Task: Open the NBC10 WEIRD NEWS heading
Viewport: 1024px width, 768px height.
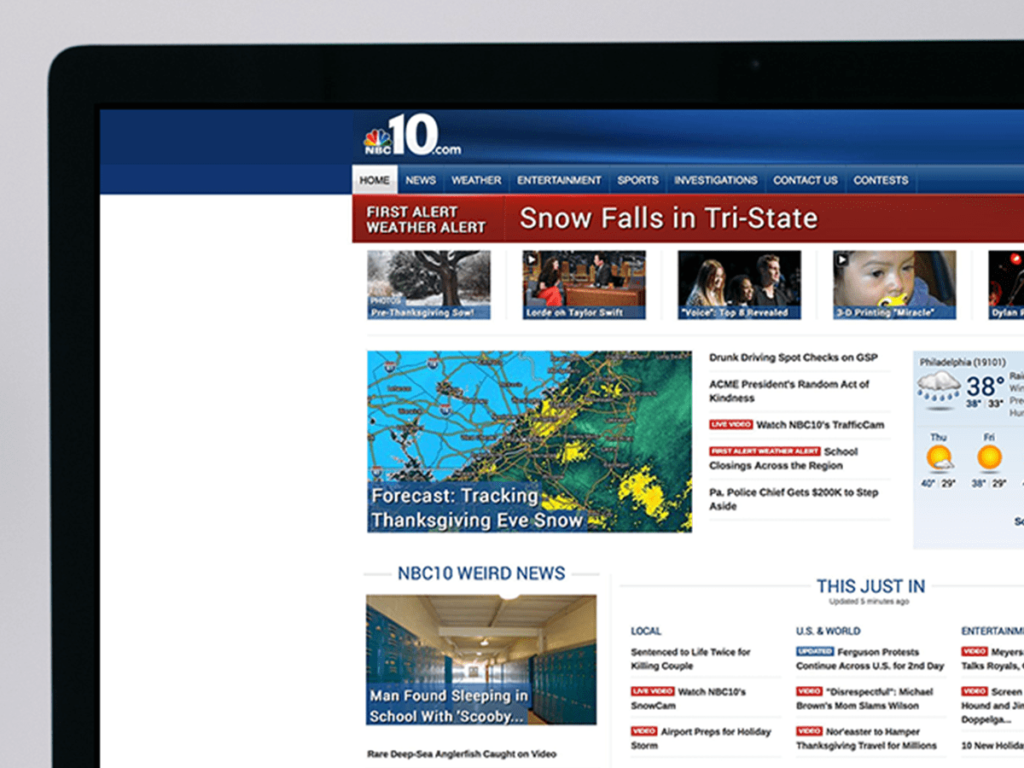Action: click(x=481, y=573)
